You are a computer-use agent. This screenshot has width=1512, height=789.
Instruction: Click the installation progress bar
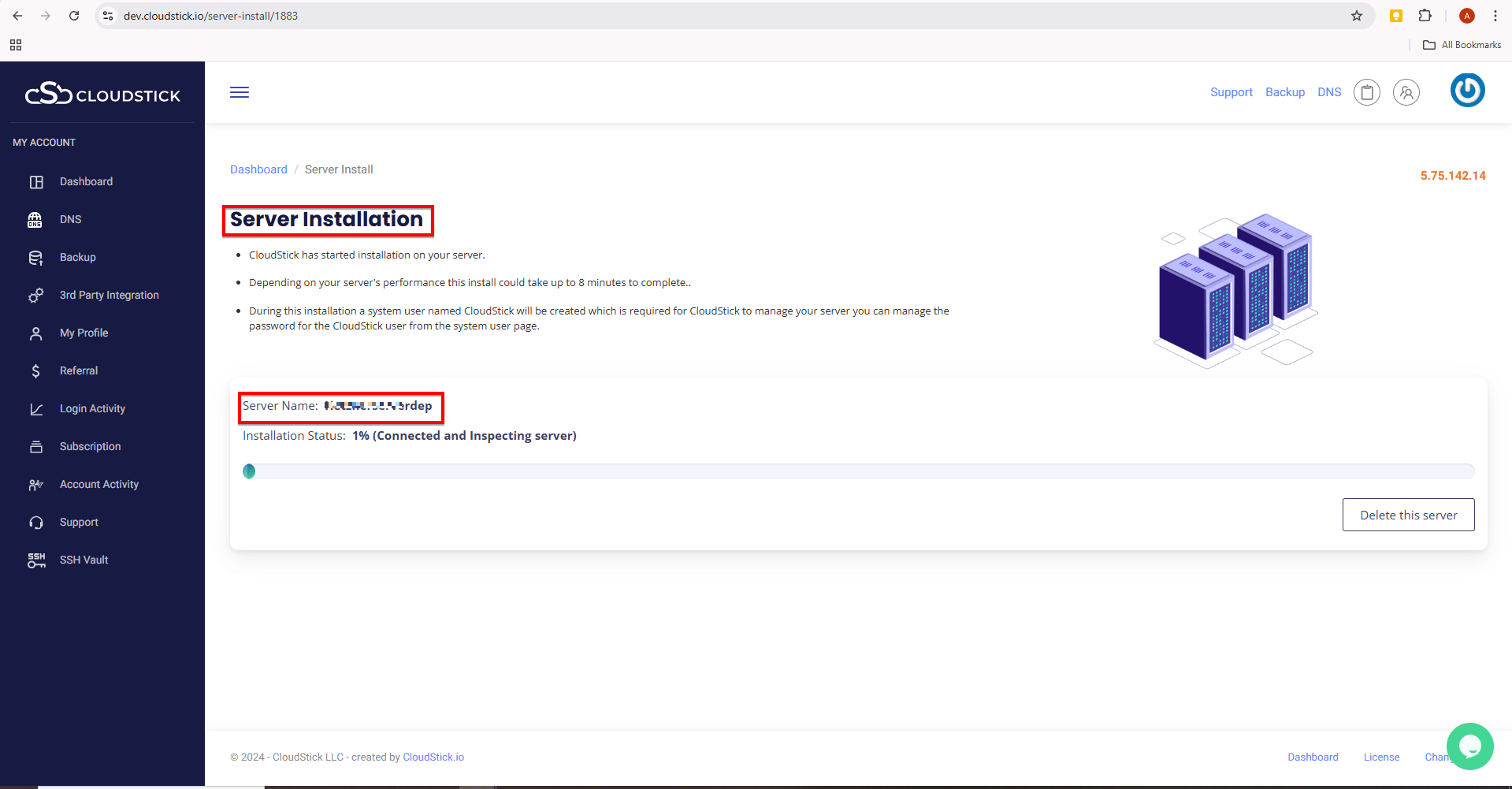coord(858,471)
